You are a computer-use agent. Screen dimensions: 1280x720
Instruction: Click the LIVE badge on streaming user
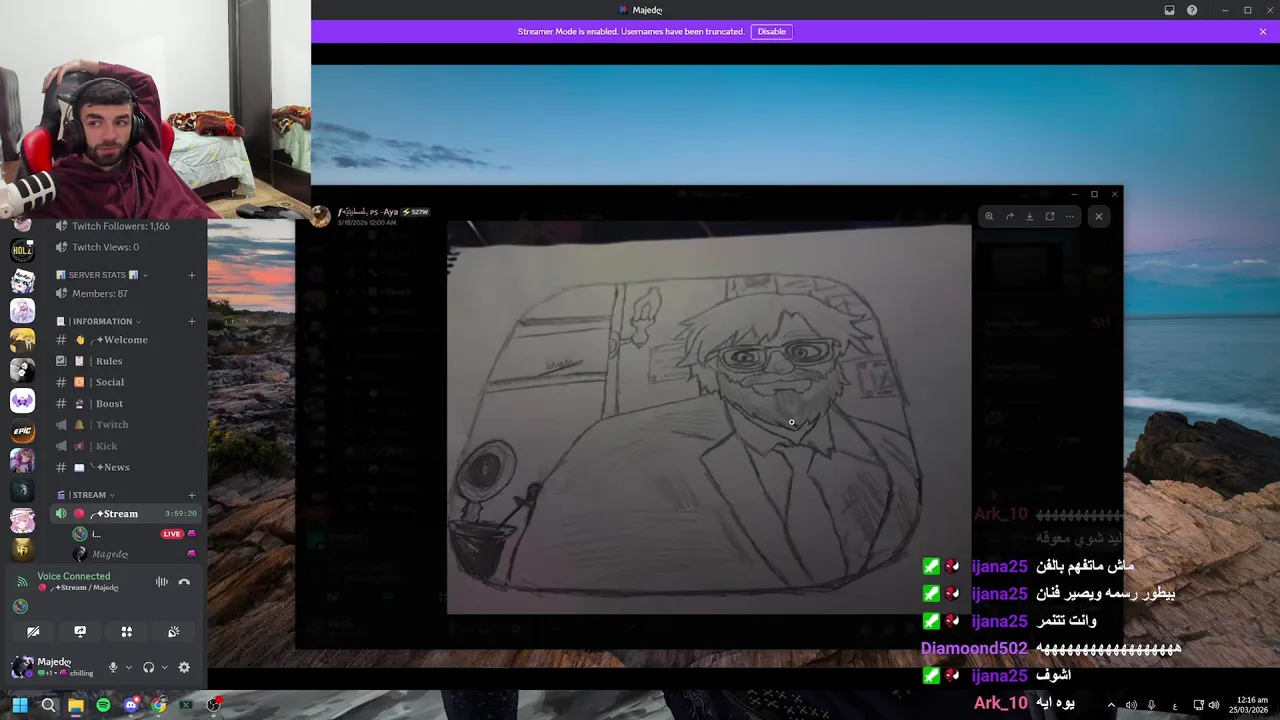(x=173, y=534)
